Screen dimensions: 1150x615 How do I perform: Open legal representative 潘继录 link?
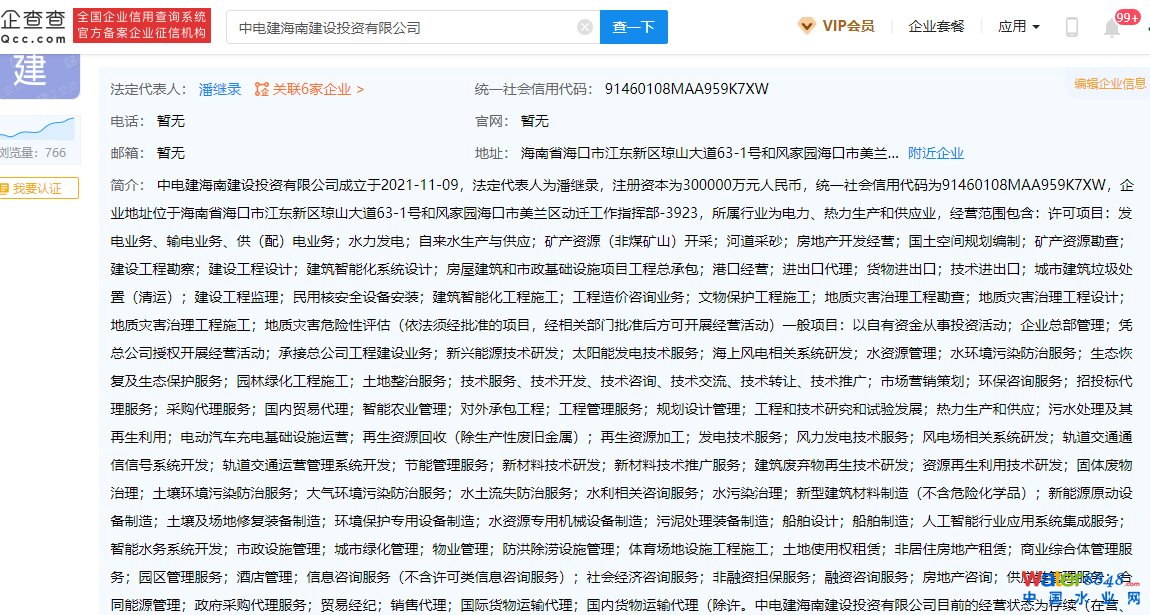(220, 89)
